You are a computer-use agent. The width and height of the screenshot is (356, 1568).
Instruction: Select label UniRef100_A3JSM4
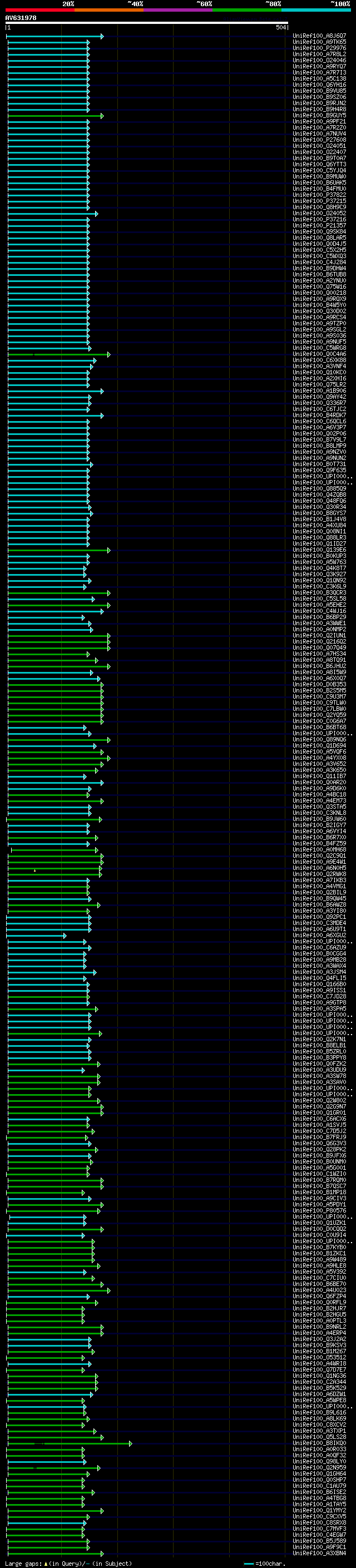point(319,973)
